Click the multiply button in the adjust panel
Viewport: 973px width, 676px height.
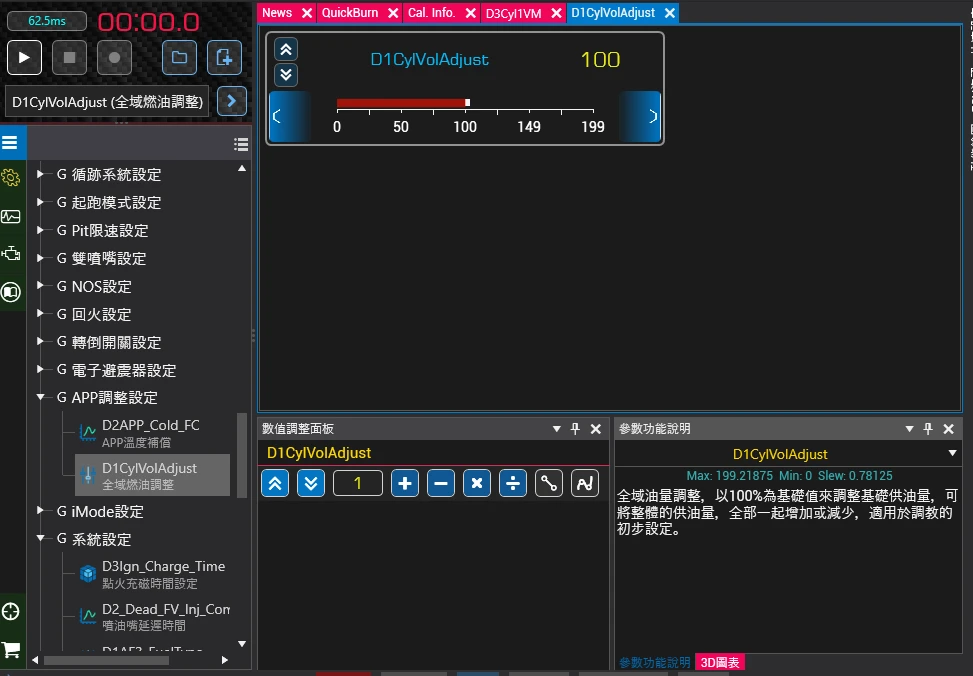477,484
